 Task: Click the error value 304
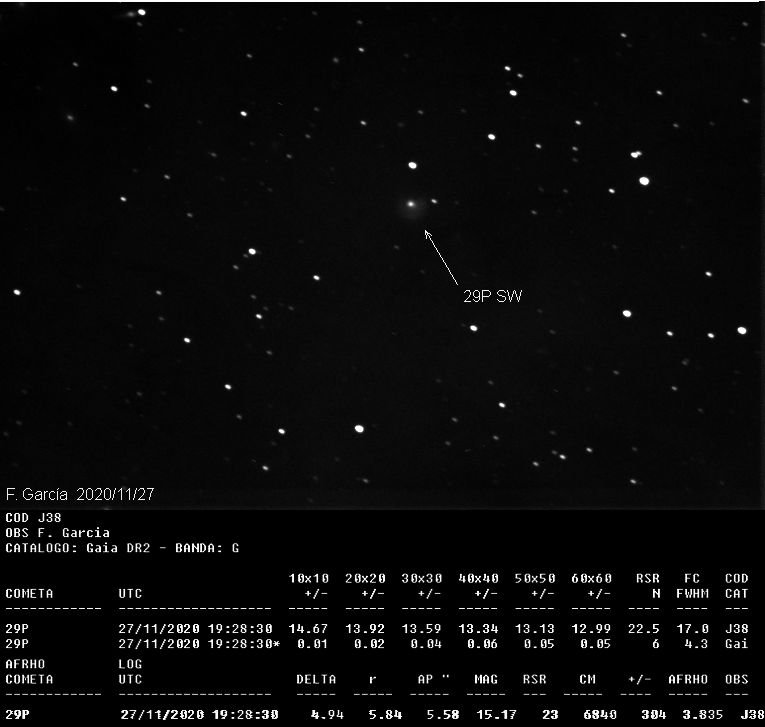[654, 714]
